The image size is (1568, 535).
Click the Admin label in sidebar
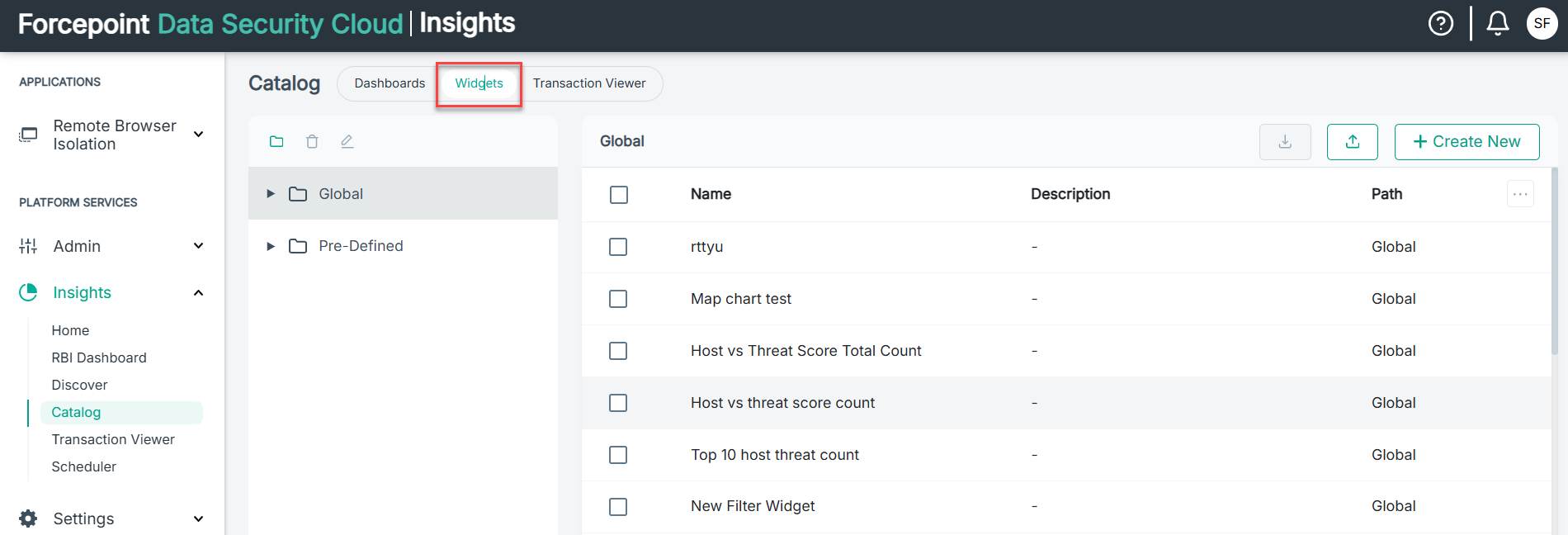pos(77,246)
